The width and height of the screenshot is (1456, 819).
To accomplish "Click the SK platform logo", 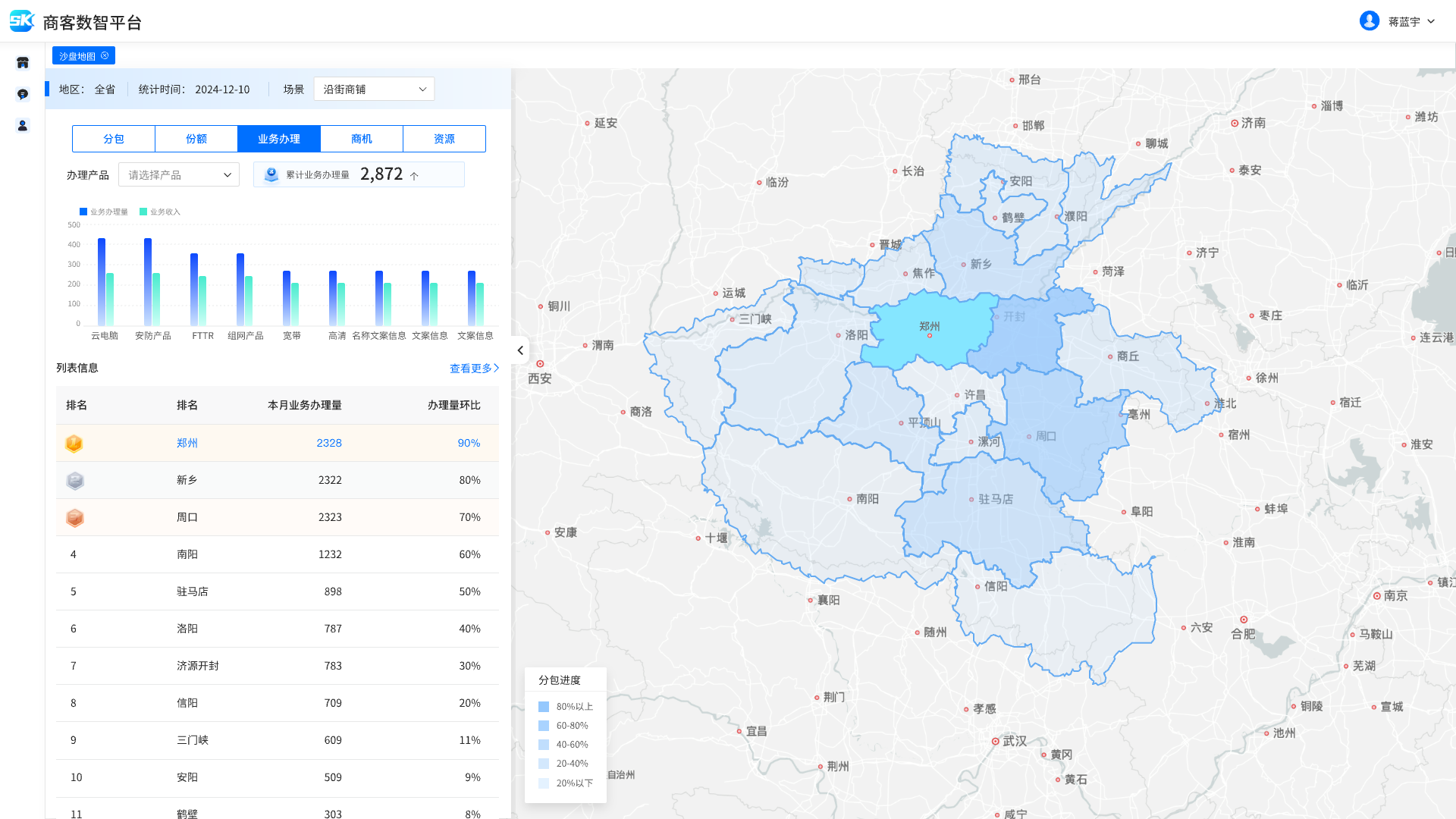I will pyautogui.click(x=22, y=21).
